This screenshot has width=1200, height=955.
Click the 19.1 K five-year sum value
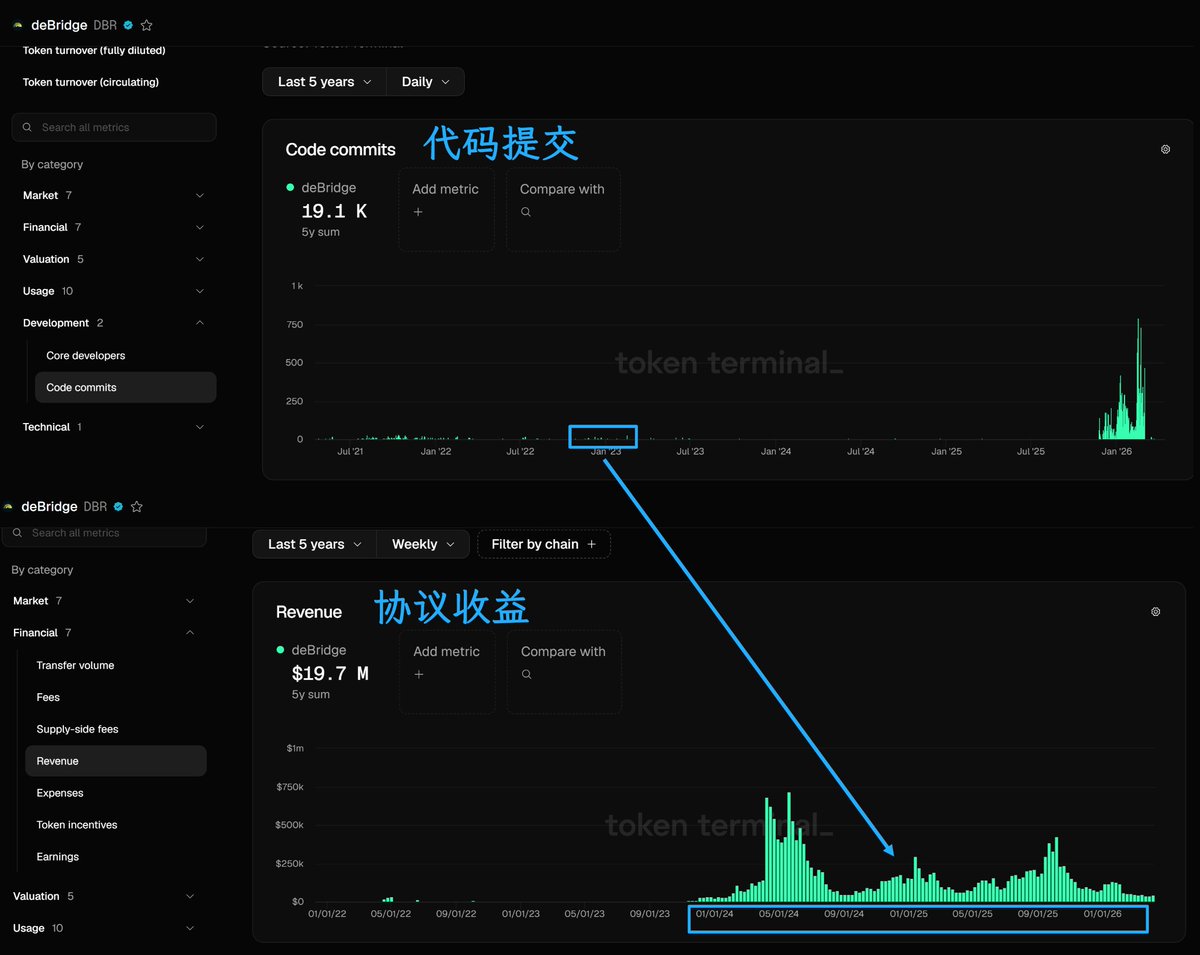334,211
